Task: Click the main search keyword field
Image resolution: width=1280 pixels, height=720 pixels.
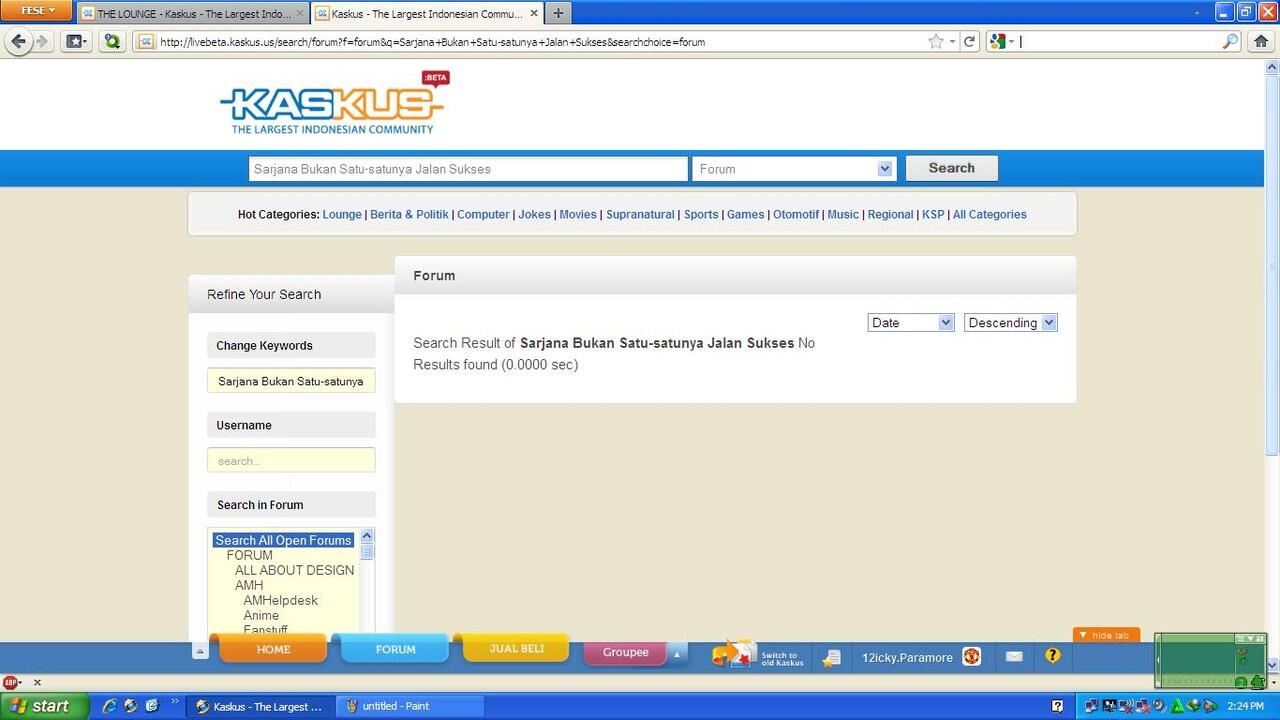Action: 468,169
